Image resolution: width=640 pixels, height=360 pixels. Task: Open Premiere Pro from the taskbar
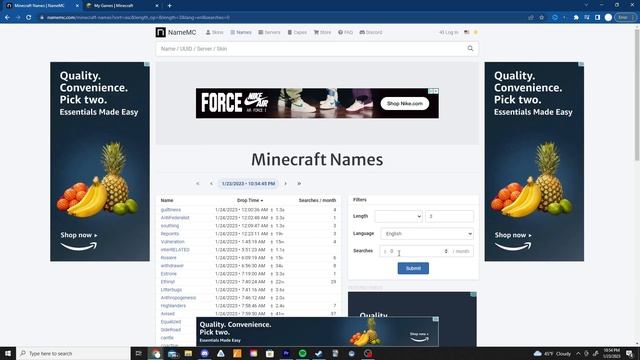tap(286, 353)
